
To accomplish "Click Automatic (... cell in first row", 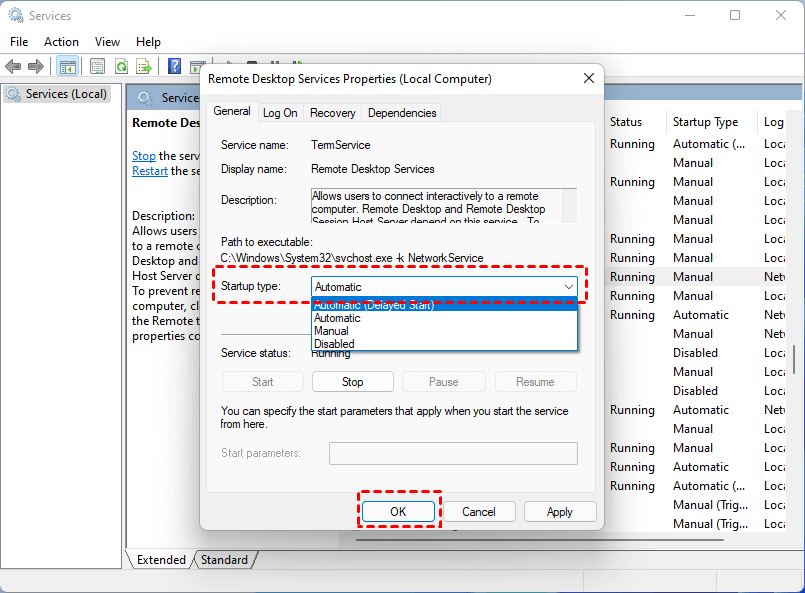I will point(708,144).
